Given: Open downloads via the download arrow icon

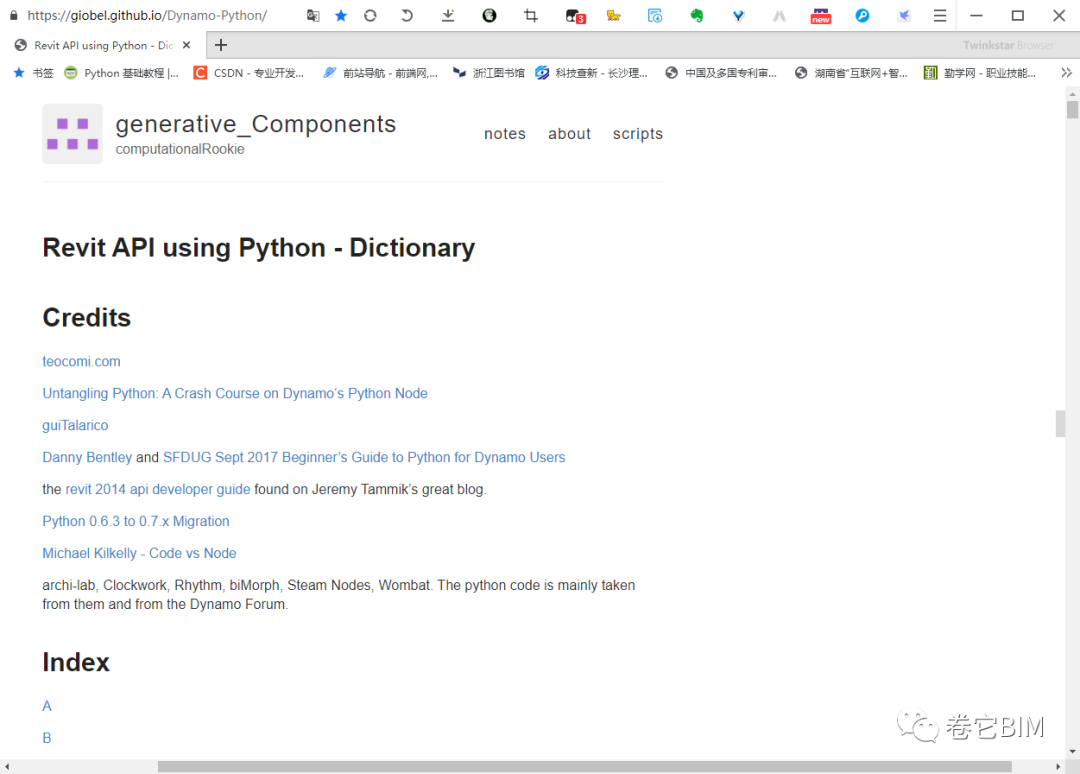Looking at the screenshot, I should point(448,16).
